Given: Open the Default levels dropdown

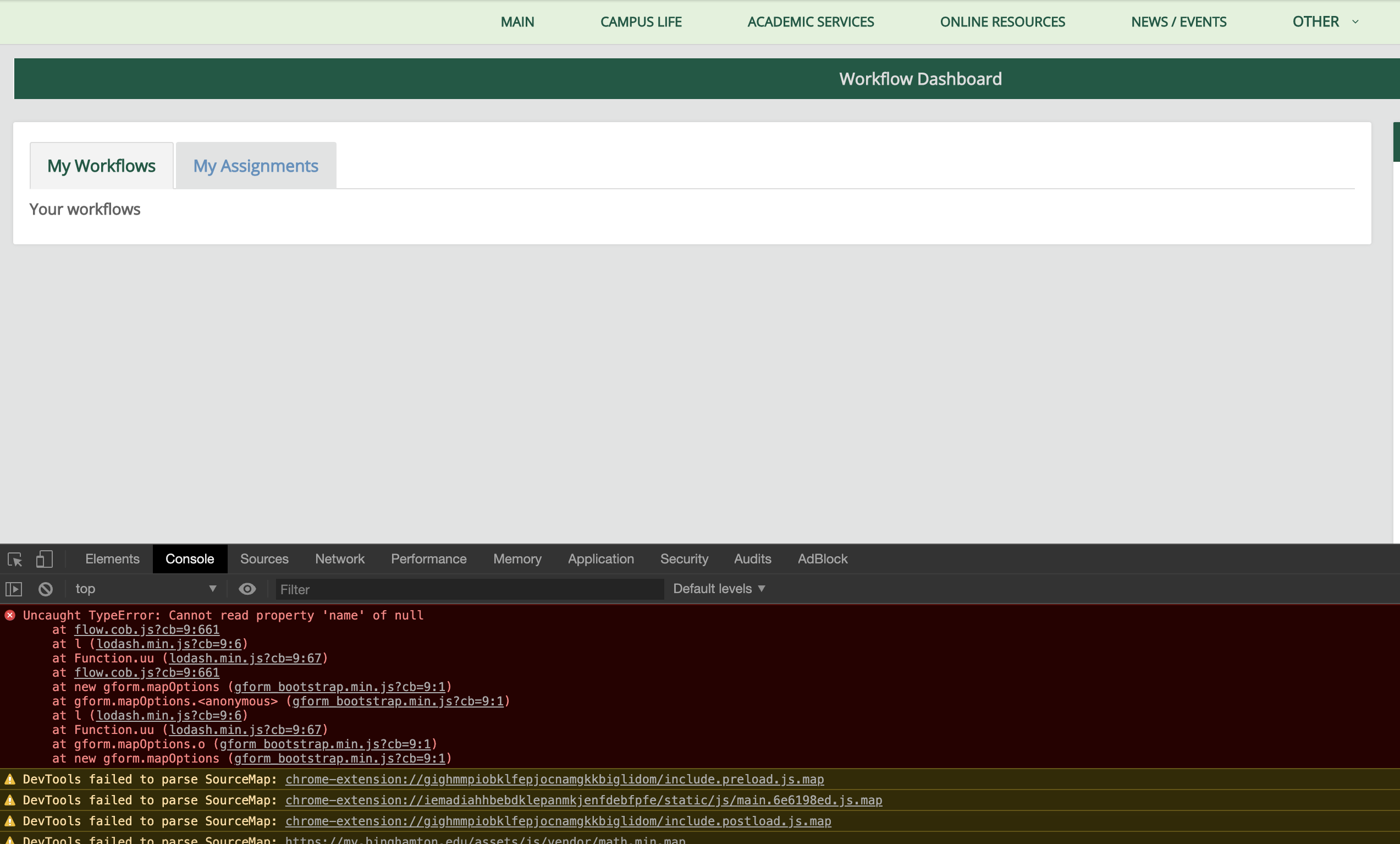Looking at the screenshot, I should [718, 589].
